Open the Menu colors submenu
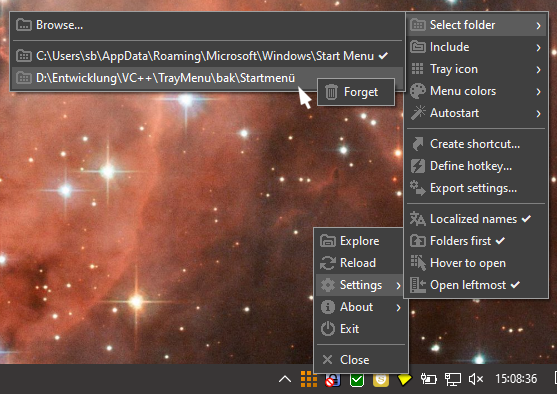 pyautogui.click(x=476, y=91)
